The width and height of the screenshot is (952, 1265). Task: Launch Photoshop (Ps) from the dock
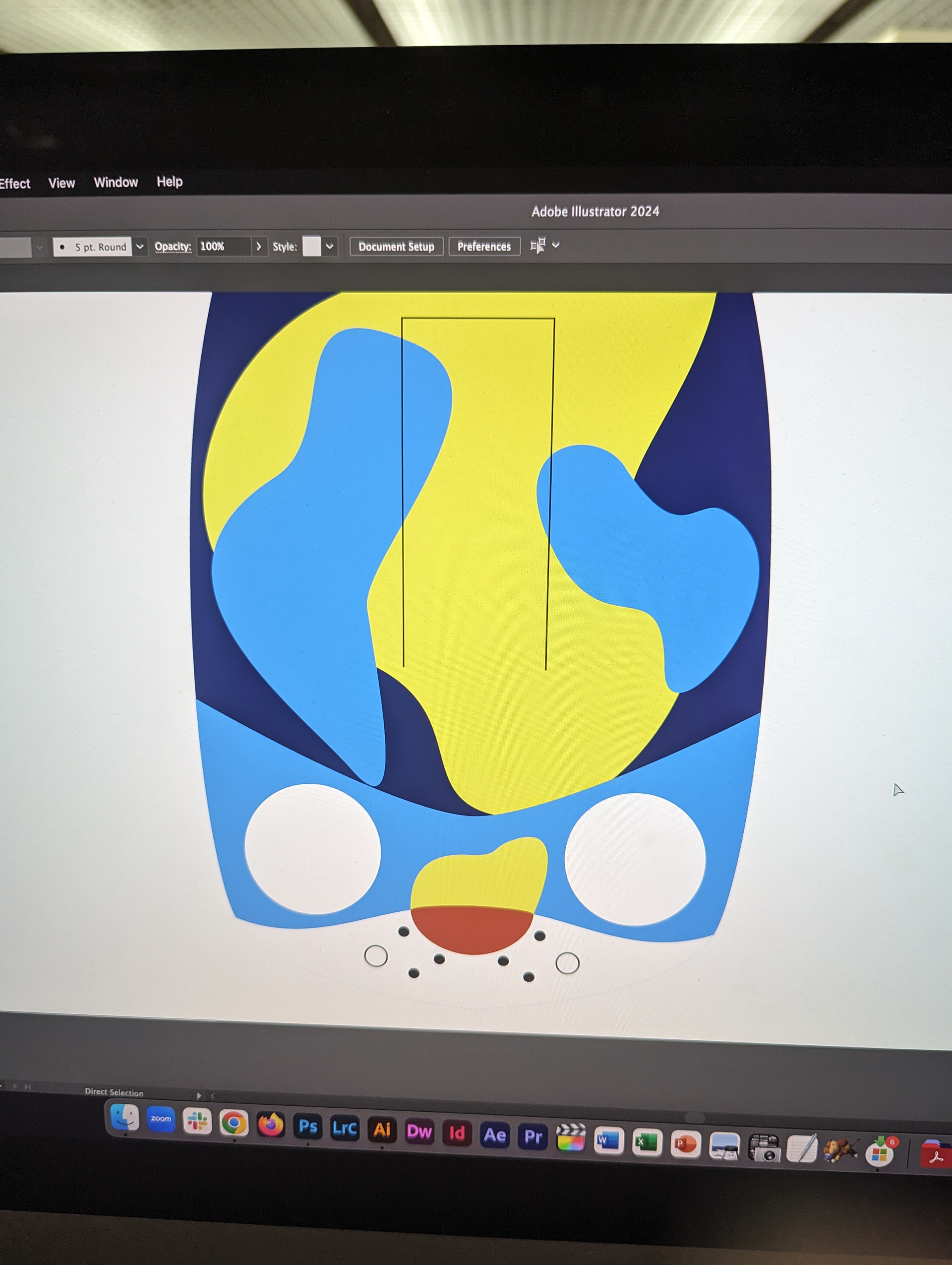click(x=308, y=1127)
